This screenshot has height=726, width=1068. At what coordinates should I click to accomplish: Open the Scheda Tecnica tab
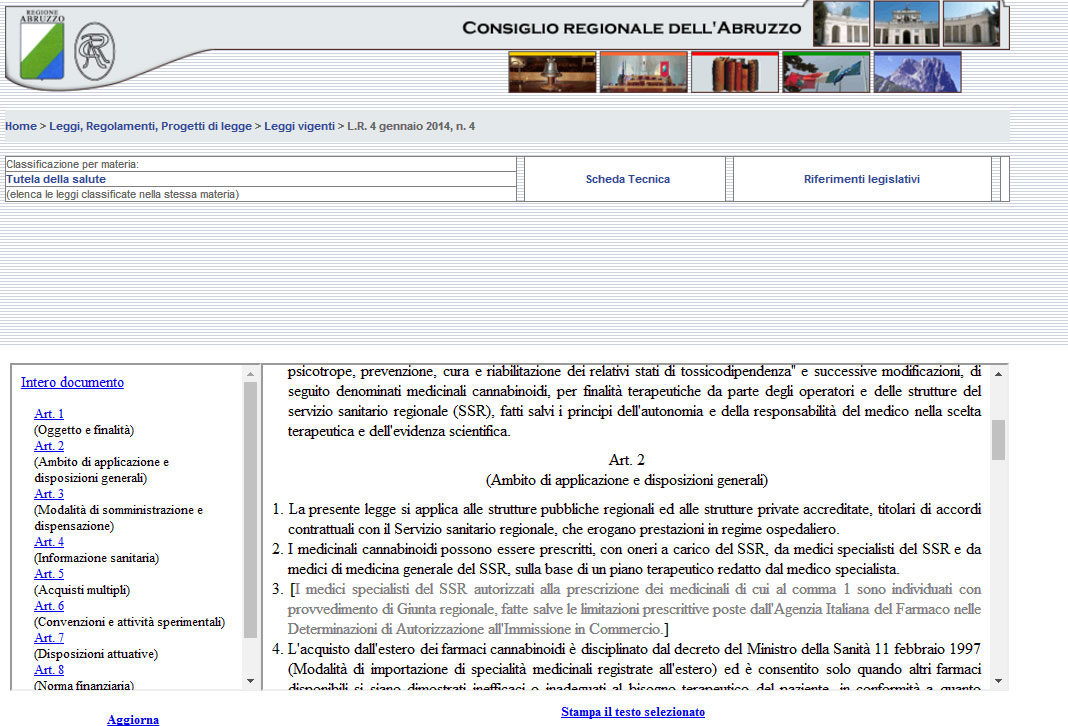click(x=627, y=180)
